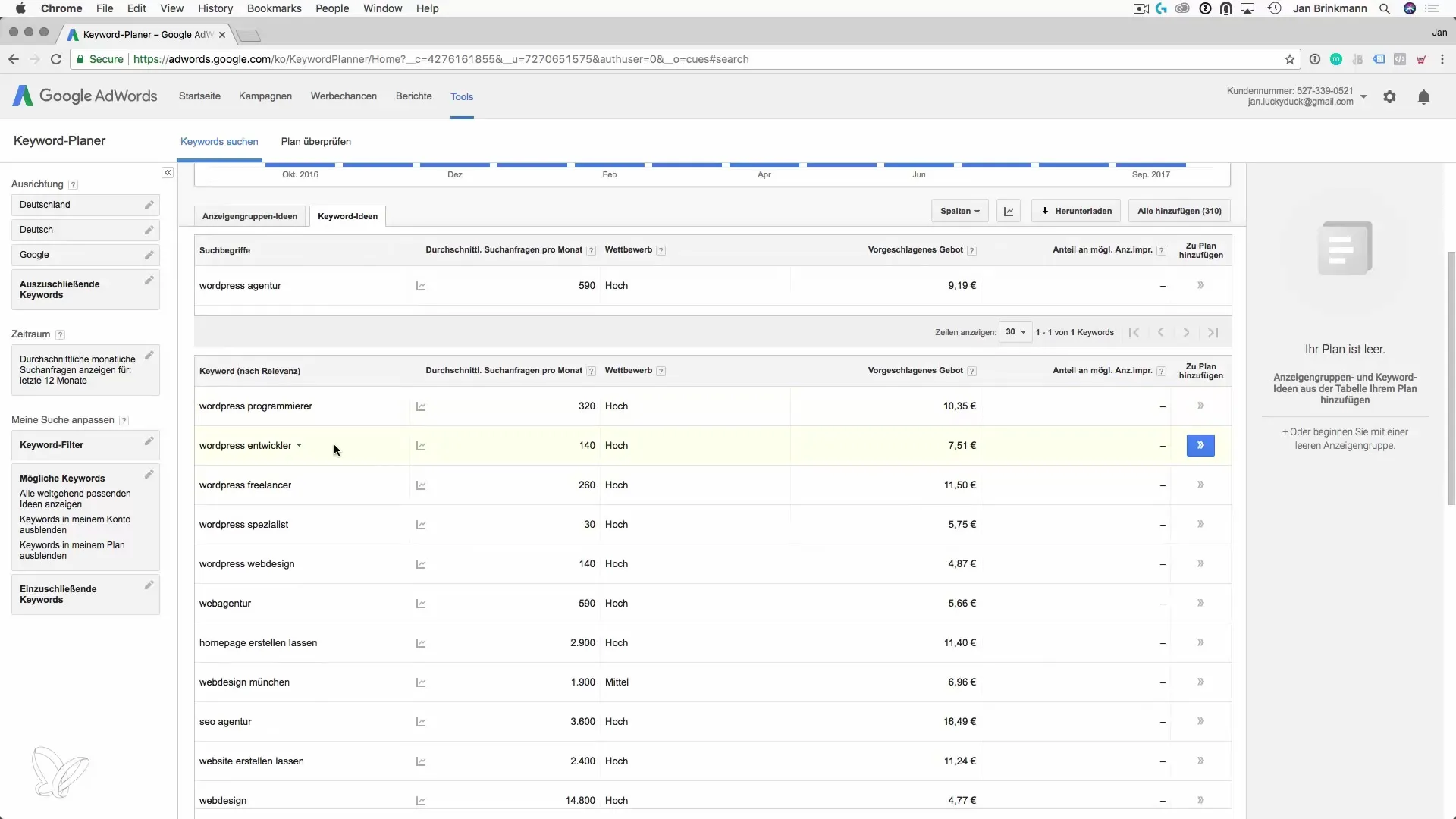The image size is (1456, 819).
Task: Click Herunterladen download button
Action: [x=1076, y=212]
